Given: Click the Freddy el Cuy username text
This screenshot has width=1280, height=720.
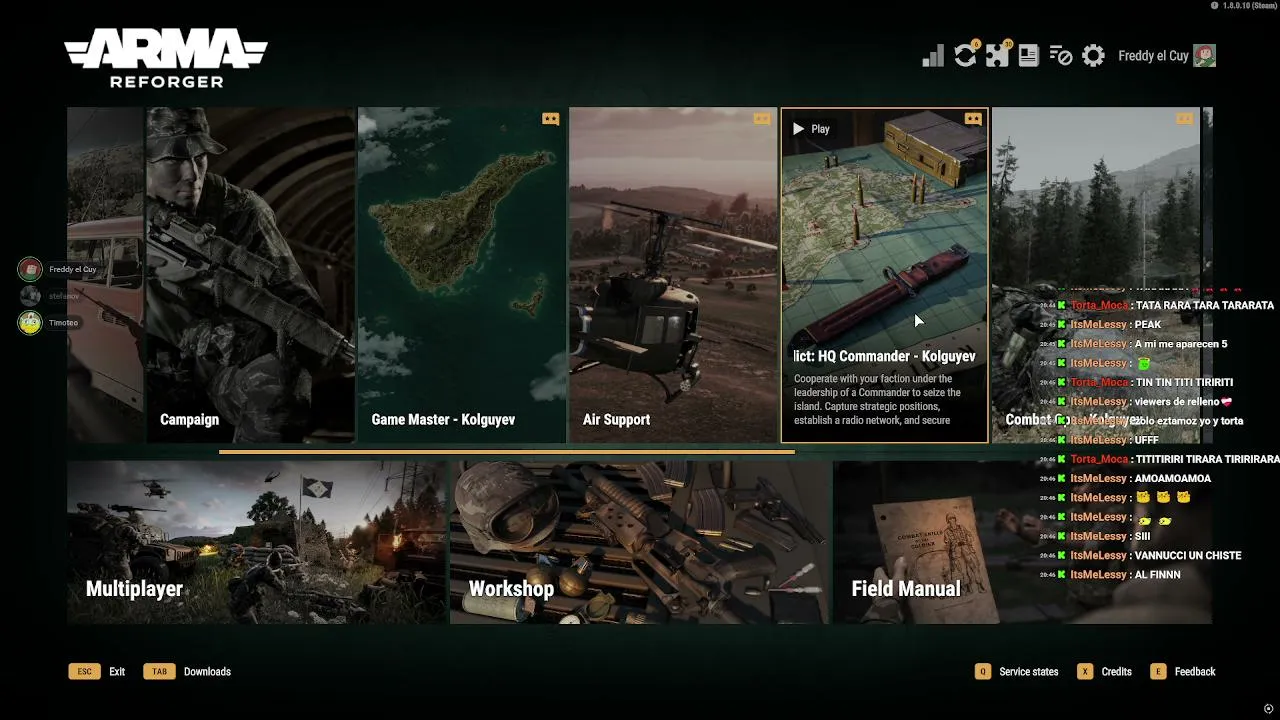Looking at the screenshot, I should click(x=1153, y=56).
